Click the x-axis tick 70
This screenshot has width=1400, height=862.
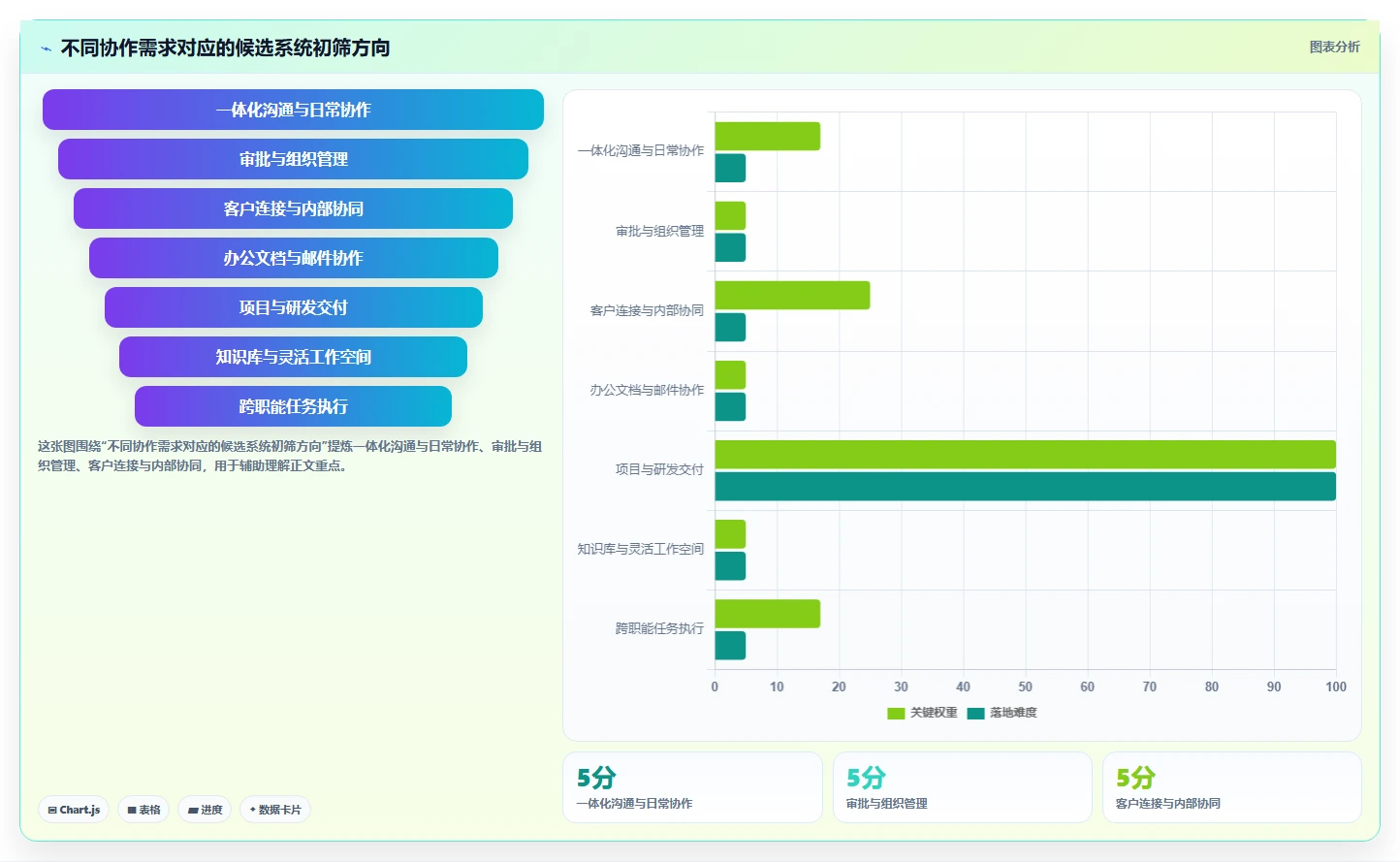pos(1149,686)
